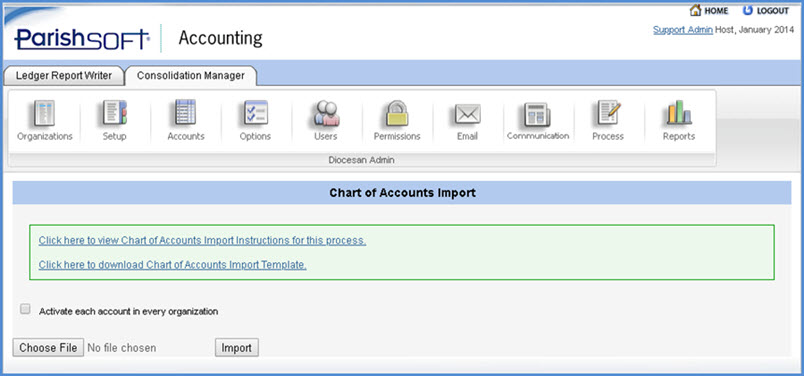Click the ParishSOFT logo

click(x=82, y=39)
